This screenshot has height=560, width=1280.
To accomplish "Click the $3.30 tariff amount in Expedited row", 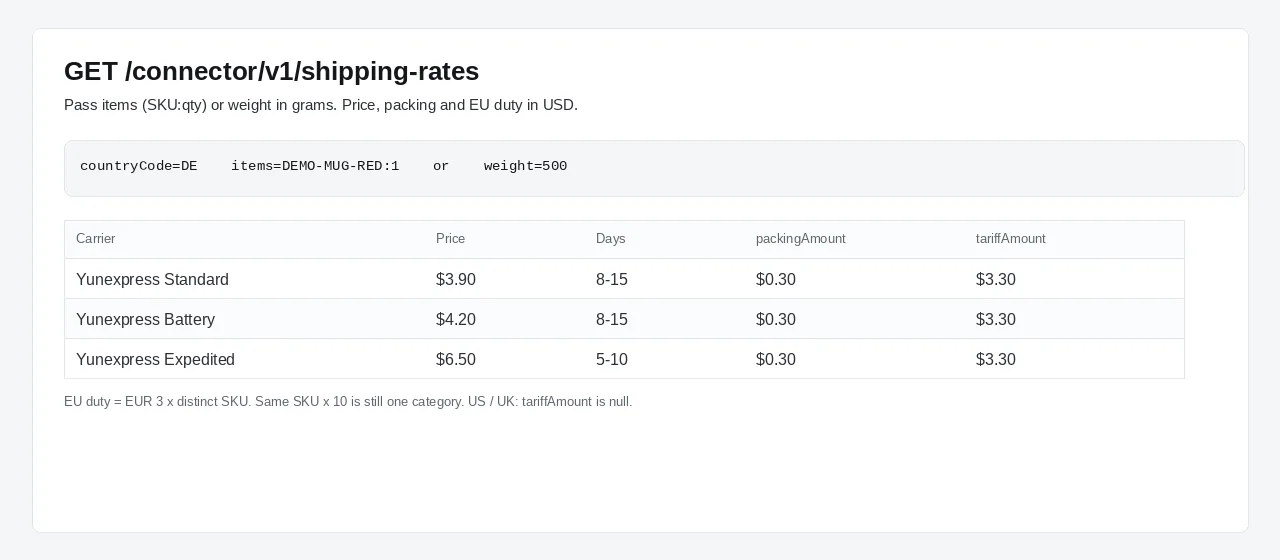I will [996, 359].
